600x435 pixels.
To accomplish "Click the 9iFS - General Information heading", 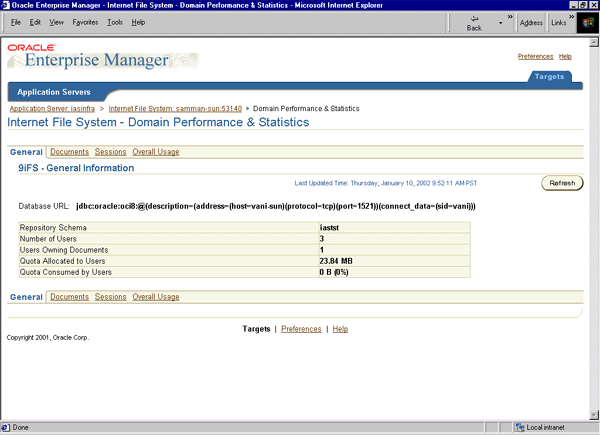I will (76, 168).
